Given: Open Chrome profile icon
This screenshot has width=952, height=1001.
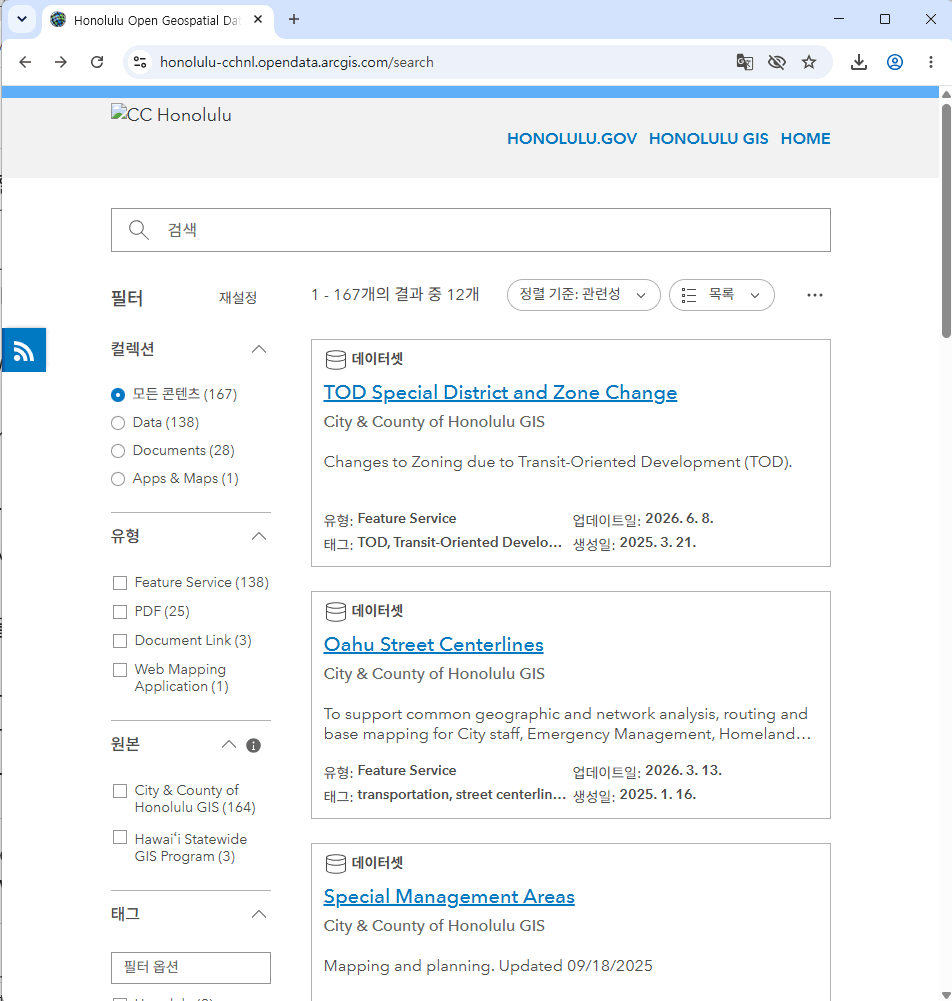Looking at the screenshot, I should 895,62.
